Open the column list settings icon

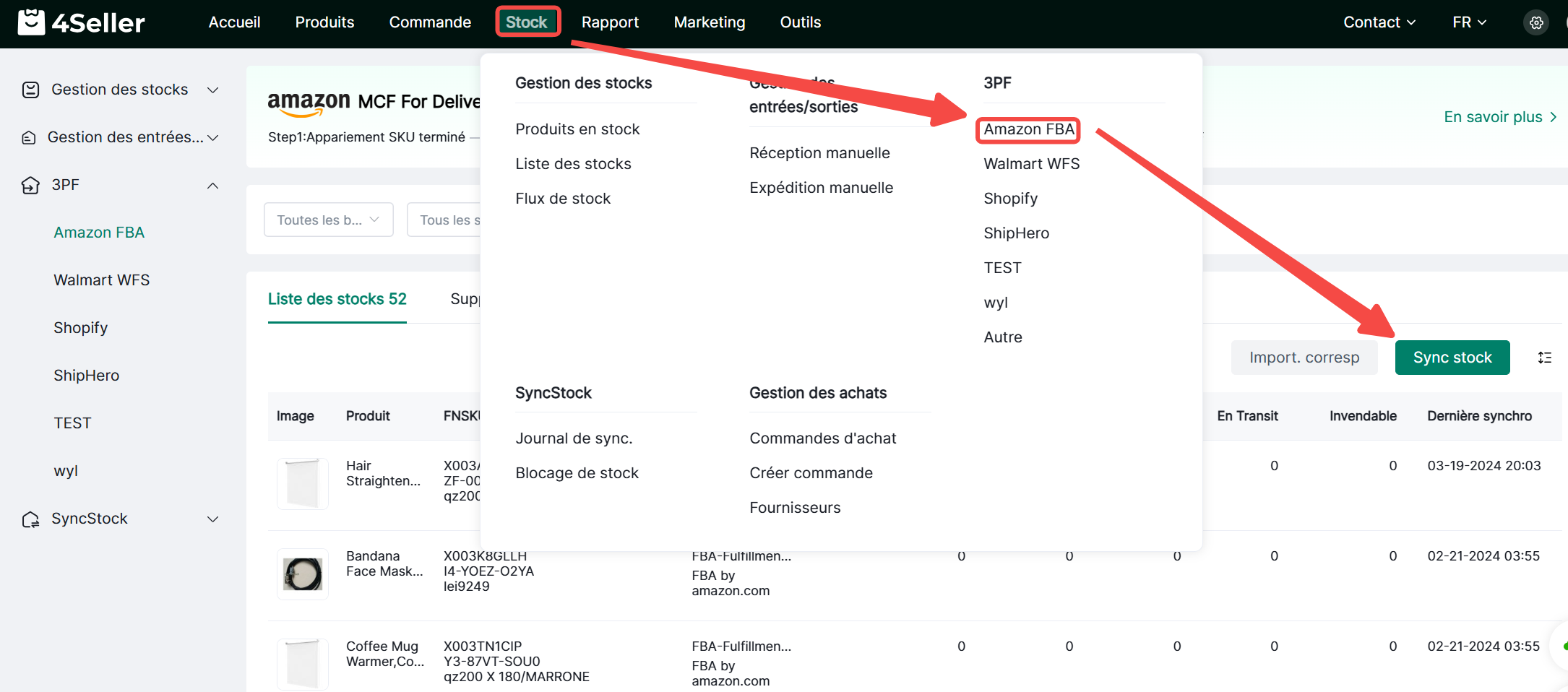point(1545,358)
